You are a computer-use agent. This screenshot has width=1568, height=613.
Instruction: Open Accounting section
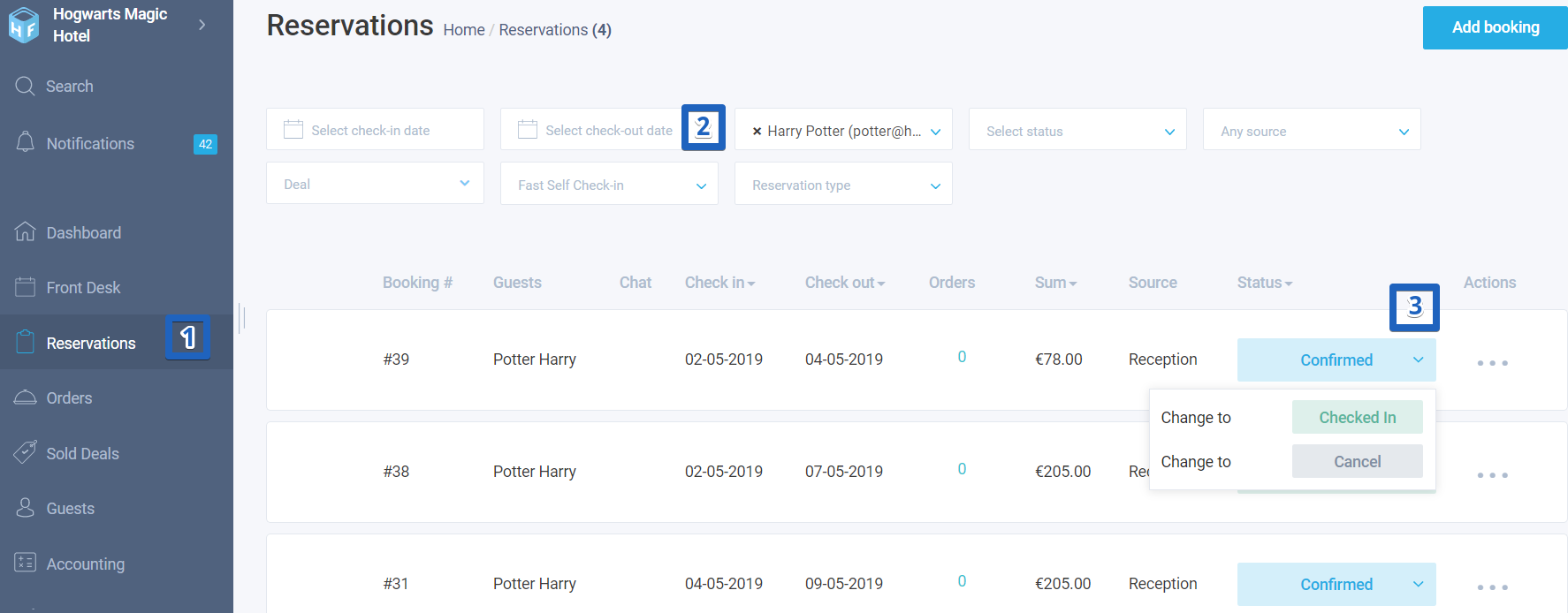click(x=85, y=564)
